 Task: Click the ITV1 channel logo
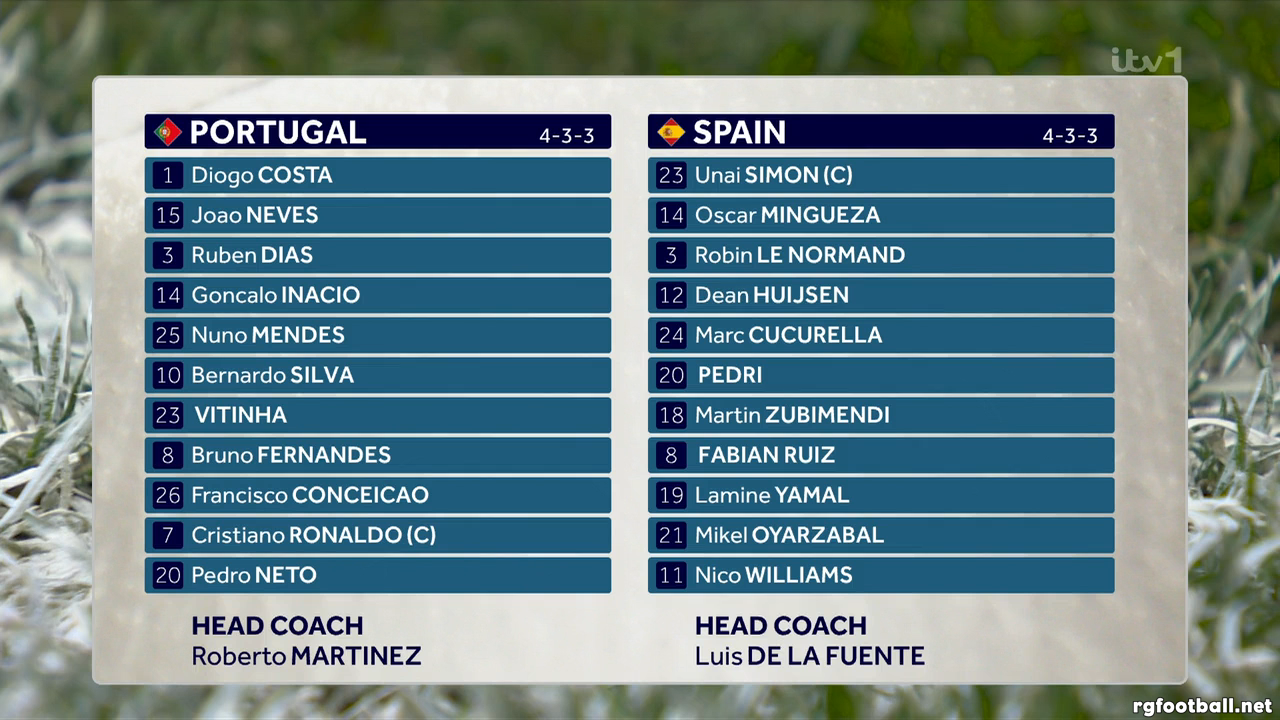[x=1146, y=60]
